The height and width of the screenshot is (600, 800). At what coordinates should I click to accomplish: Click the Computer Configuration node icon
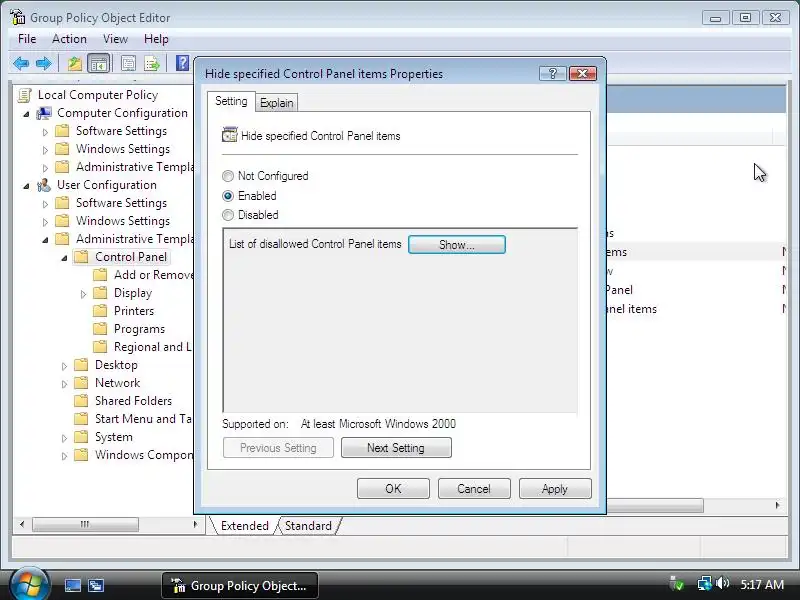pos(44,113)
